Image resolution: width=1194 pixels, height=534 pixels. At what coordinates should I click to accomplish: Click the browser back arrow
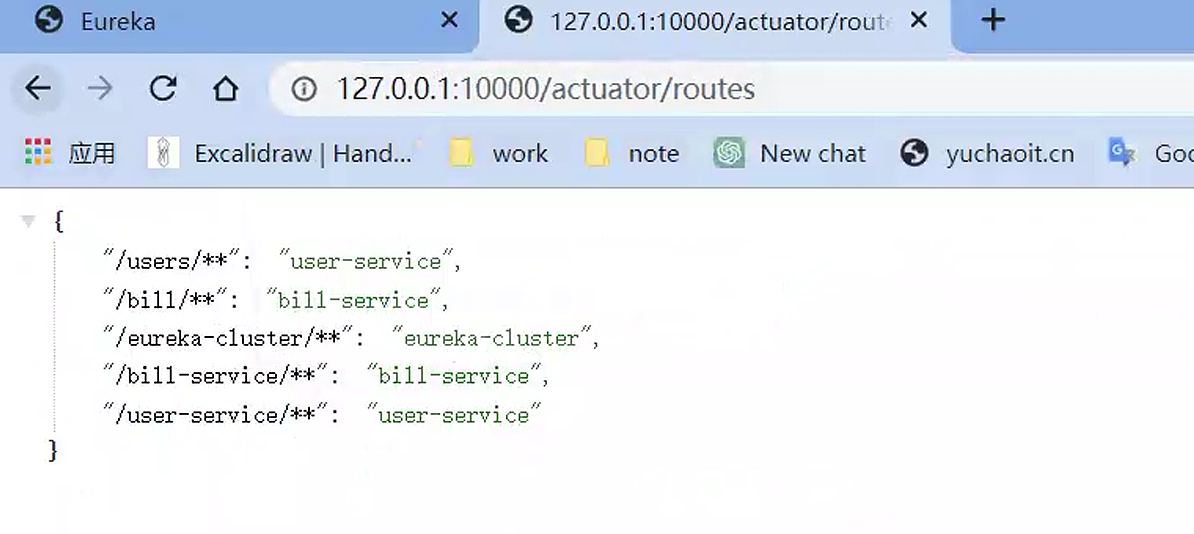tap(38, 89)
